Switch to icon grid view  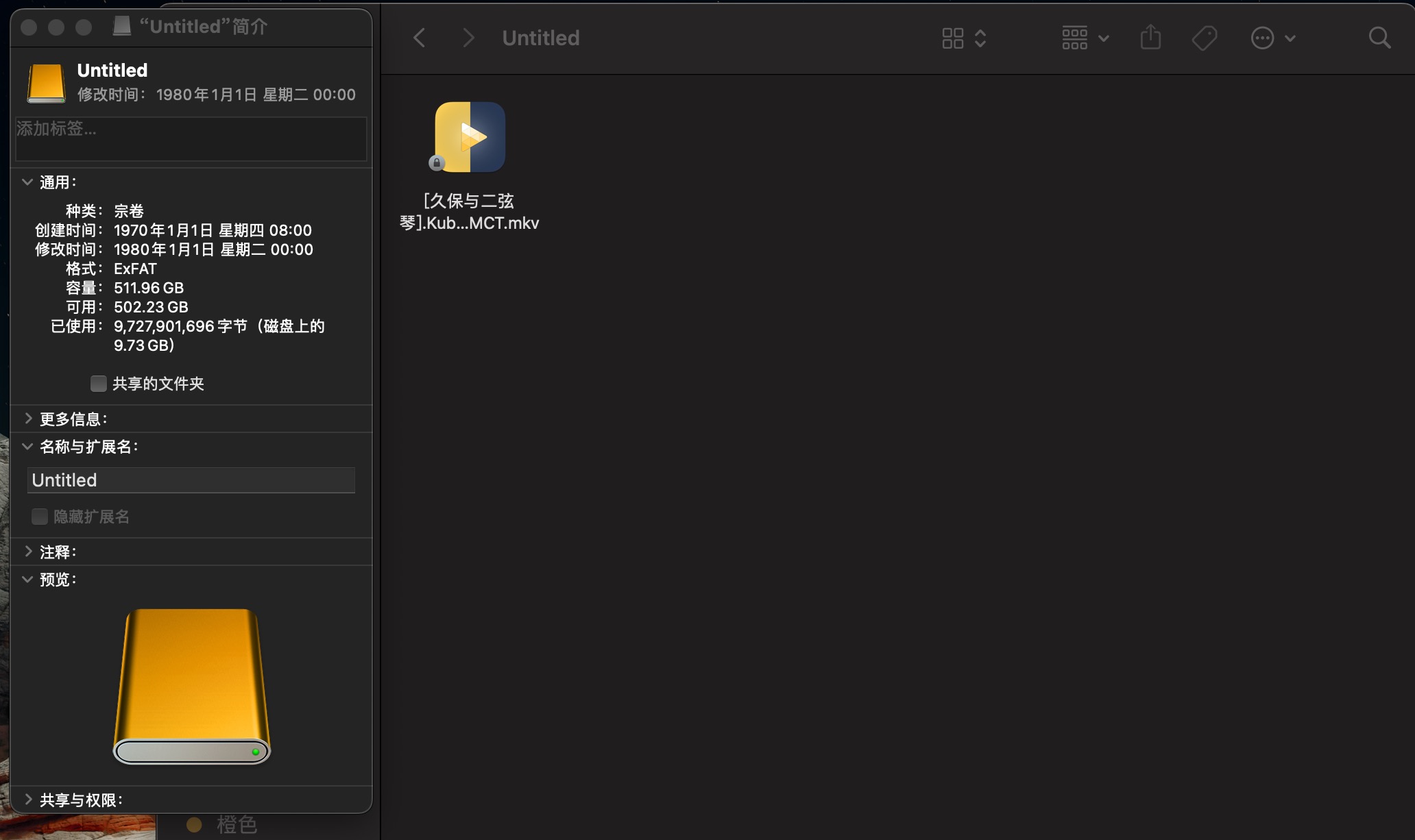[x=953, y=38]
